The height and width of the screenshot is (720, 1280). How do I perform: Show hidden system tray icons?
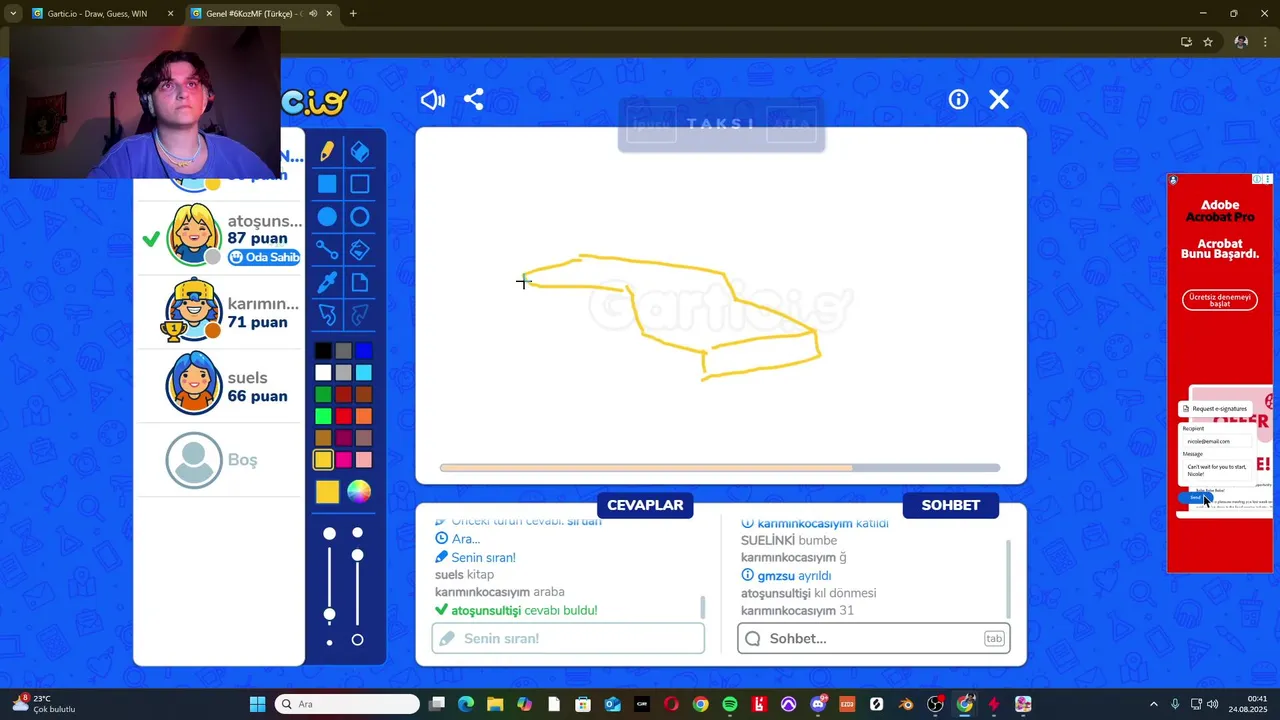pyautogui.click(x=1153, y=704)
